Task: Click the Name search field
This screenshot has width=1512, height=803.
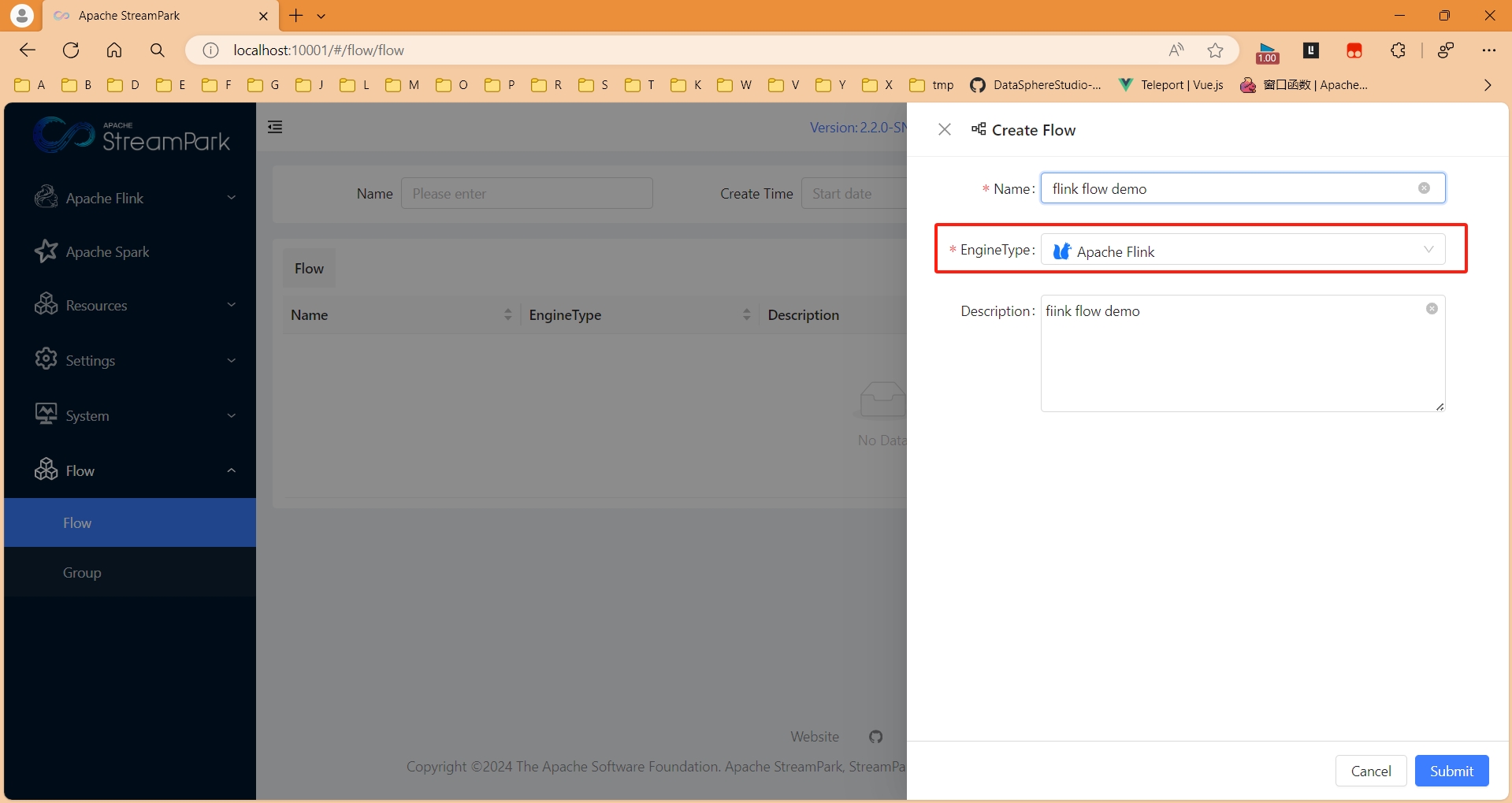Action: point(526,193)
